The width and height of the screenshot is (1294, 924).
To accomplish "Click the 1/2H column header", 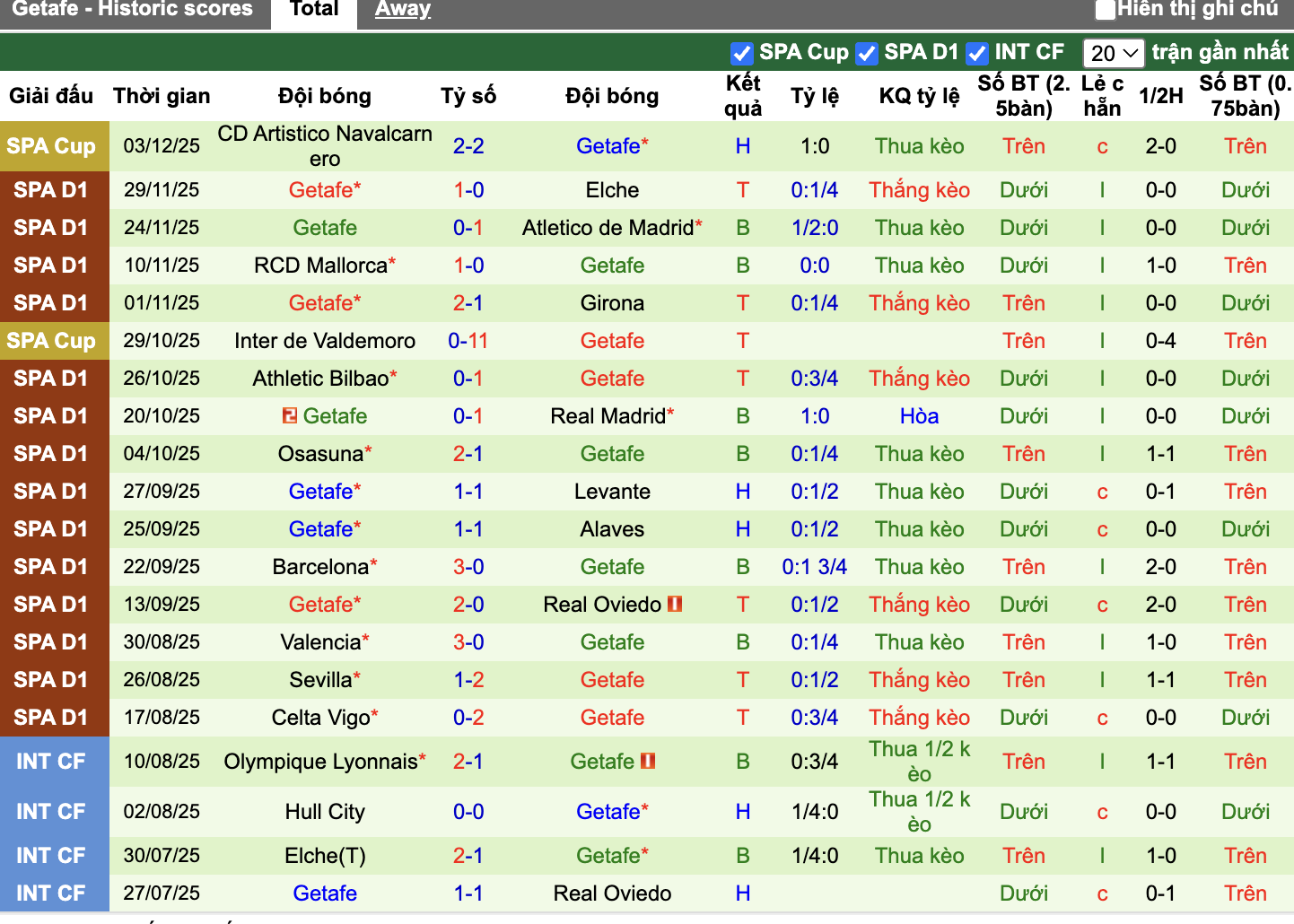I will point(1161,96).
